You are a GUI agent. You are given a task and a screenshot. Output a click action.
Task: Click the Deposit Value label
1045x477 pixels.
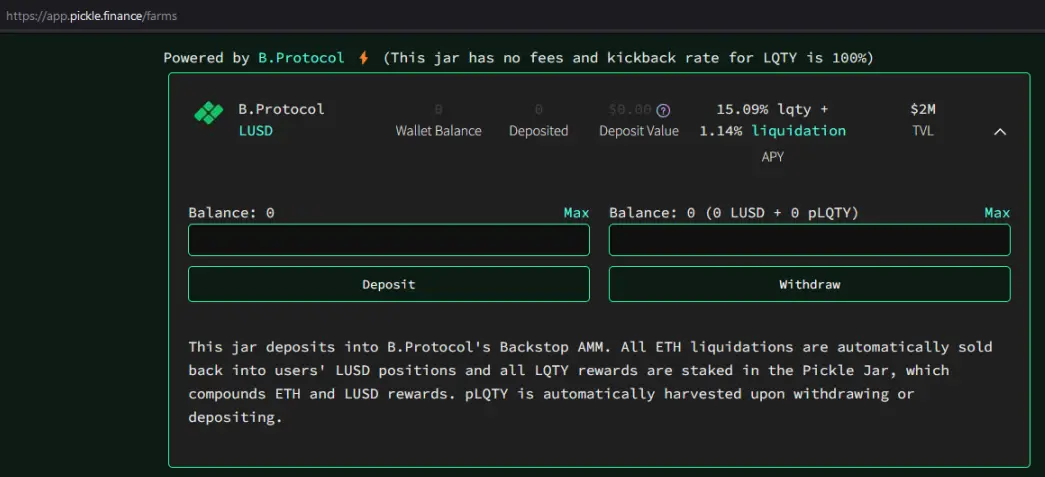[638, 131]
